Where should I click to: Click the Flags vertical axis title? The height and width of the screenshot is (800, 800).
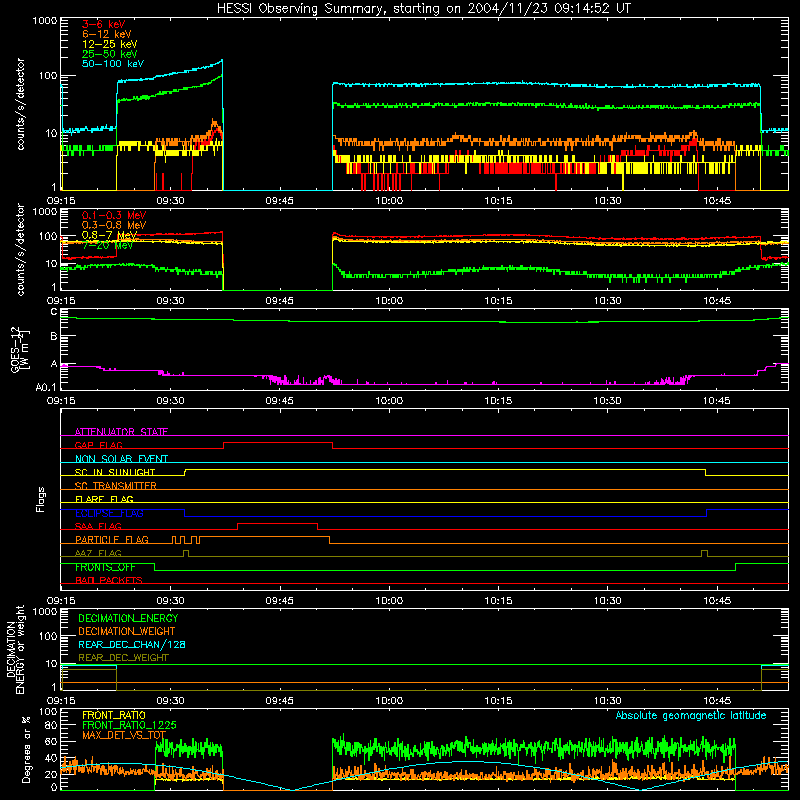coord(41,499)
